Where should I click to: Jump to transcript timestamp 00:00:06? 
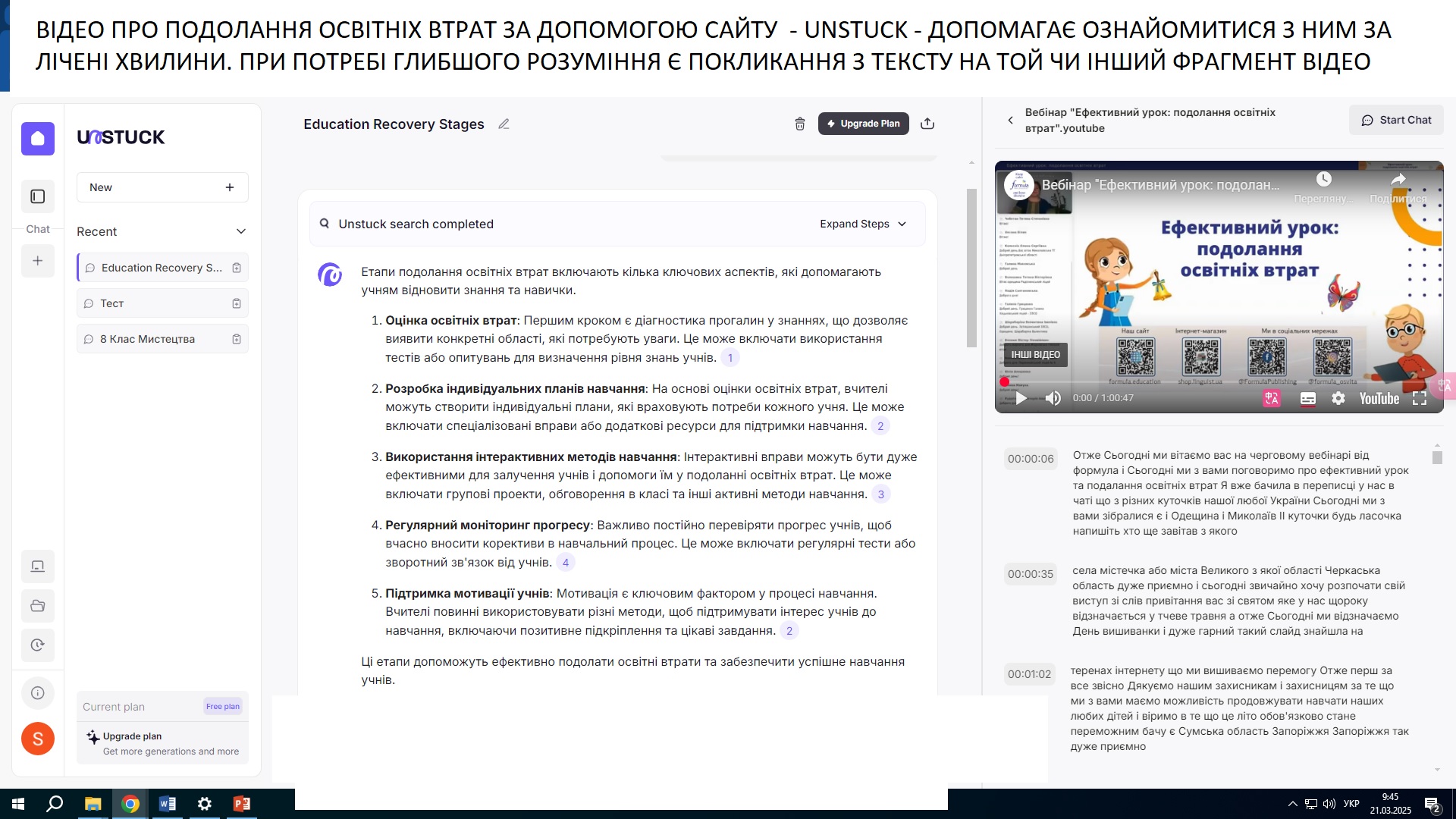pyautogui.click(x=1031, y=459)
